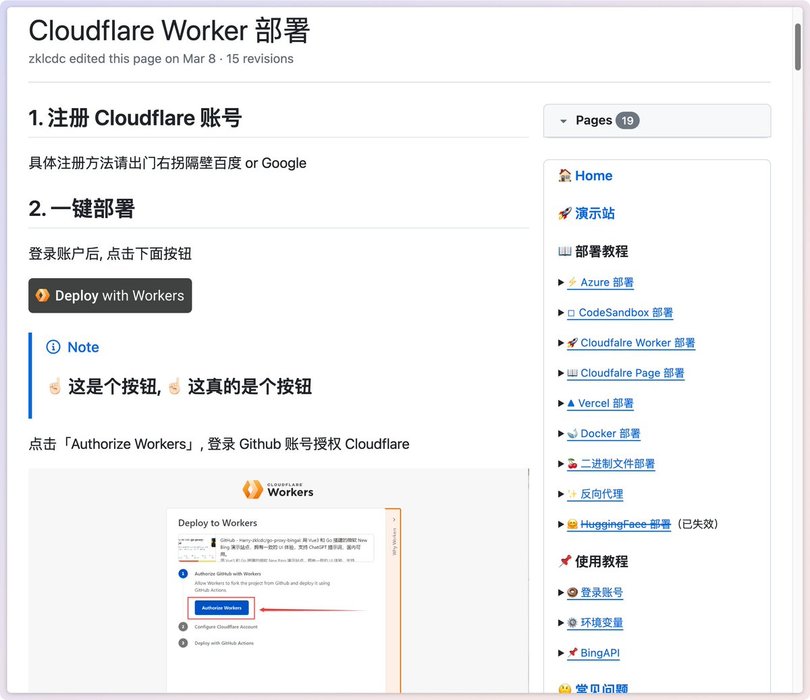Select the Docker 部署 page link
The image size is (810, 700).
coord(610,434)
